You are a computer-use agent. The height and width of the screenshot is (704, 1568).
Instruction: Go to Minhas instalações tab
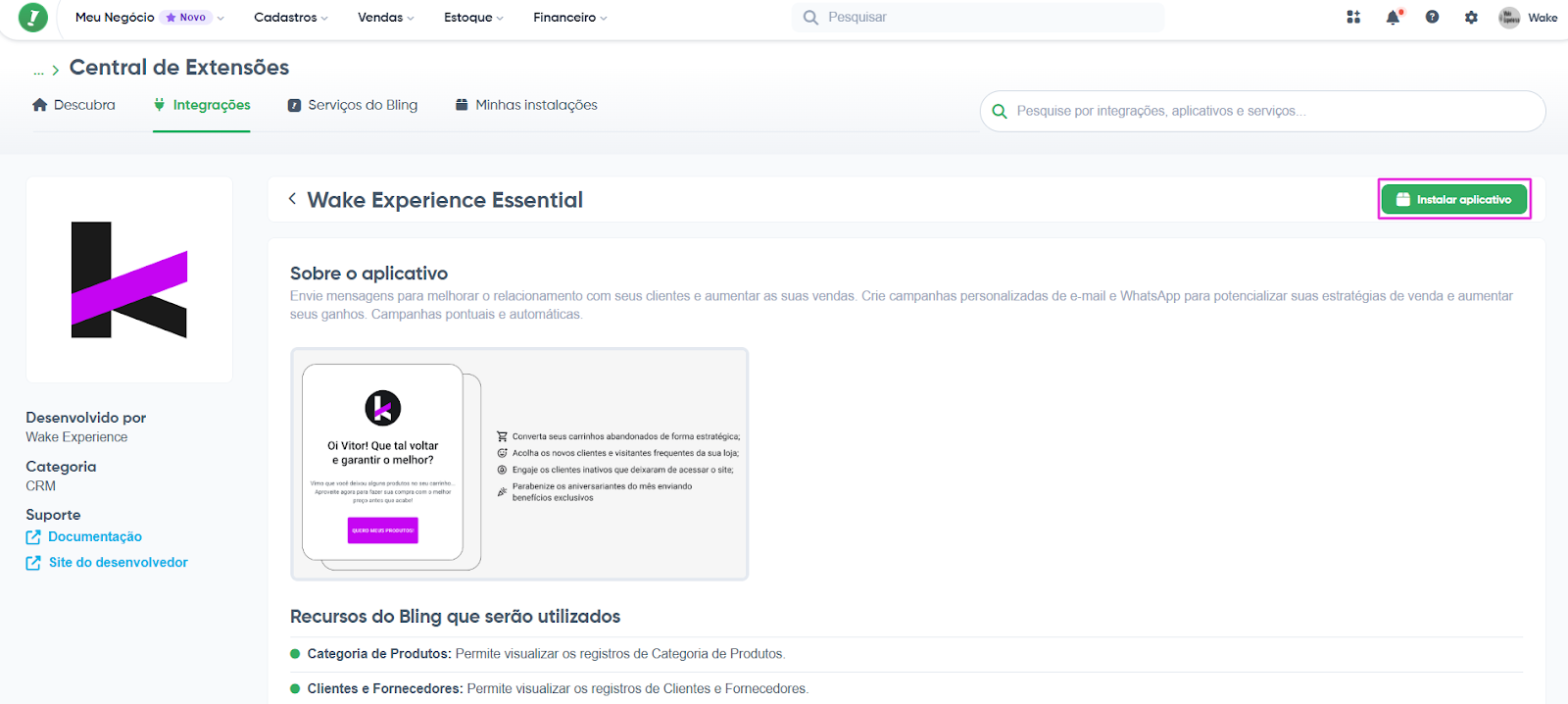[x=526, y=105]
